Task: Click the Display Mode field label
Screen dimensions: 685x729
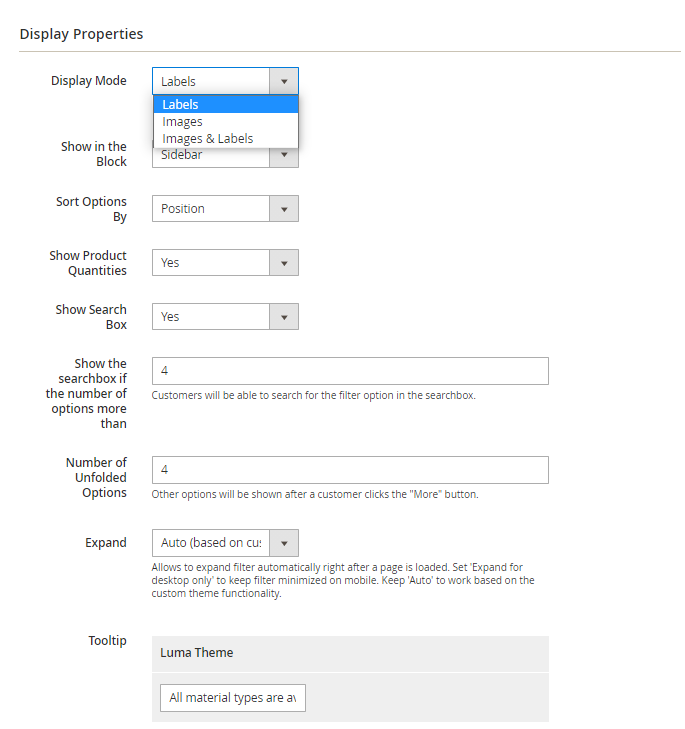Action: [89, 80]
